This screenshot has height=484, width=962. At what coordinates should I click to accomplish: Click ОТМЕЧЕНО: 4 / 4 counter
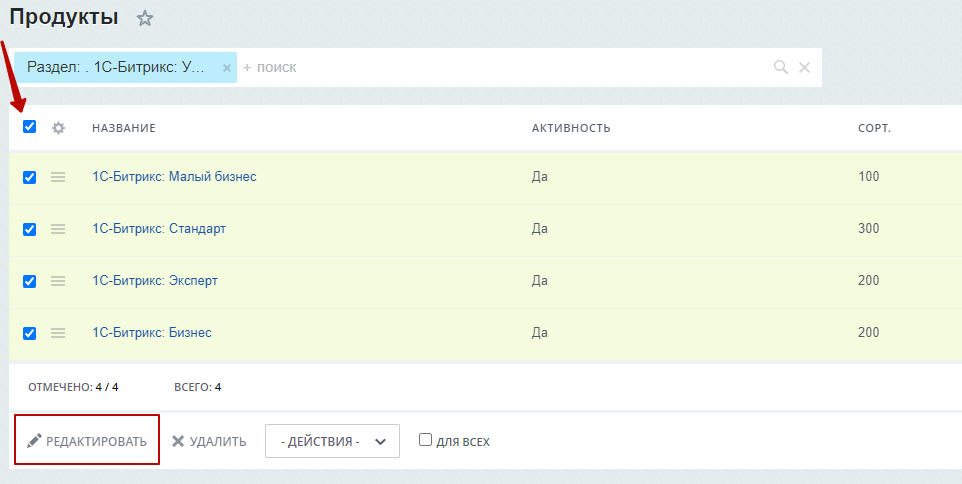point(74,388)
